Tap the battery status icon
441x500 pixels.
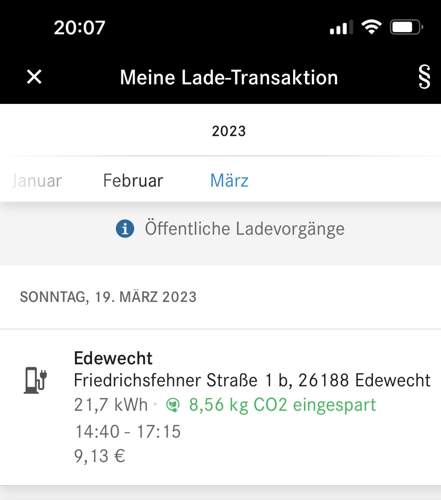pos(406,27)
